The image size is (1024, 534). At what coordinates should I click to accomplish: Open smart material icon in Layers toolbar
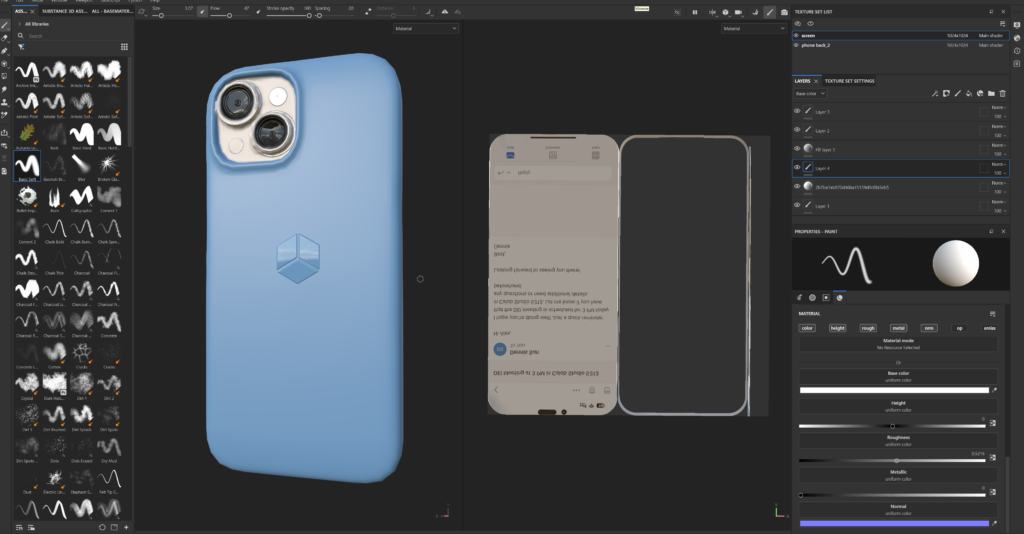click(980, 93)
